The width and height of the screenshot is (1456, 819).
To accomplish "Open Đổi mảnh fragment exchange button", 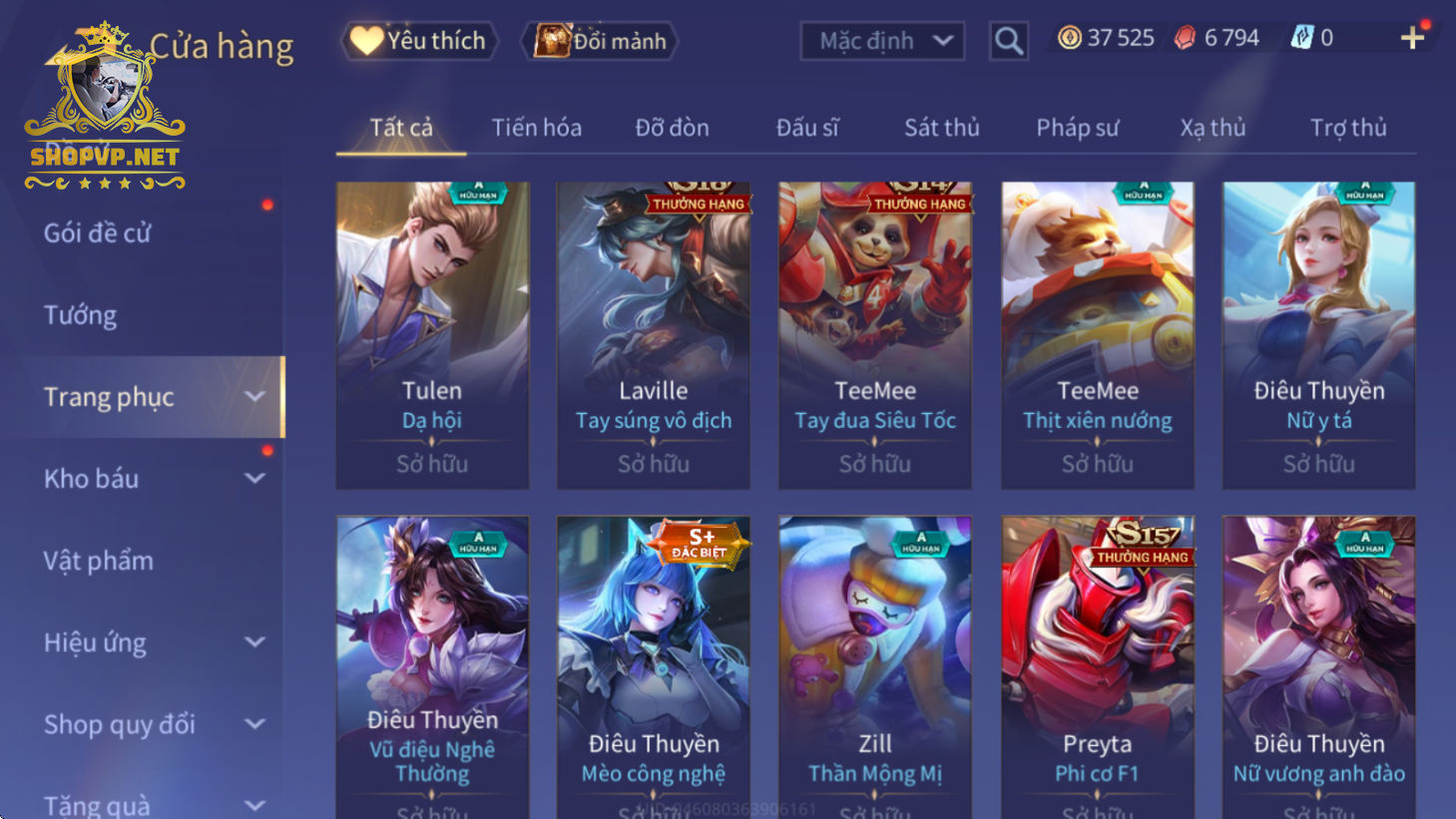I will pos(600,41).
